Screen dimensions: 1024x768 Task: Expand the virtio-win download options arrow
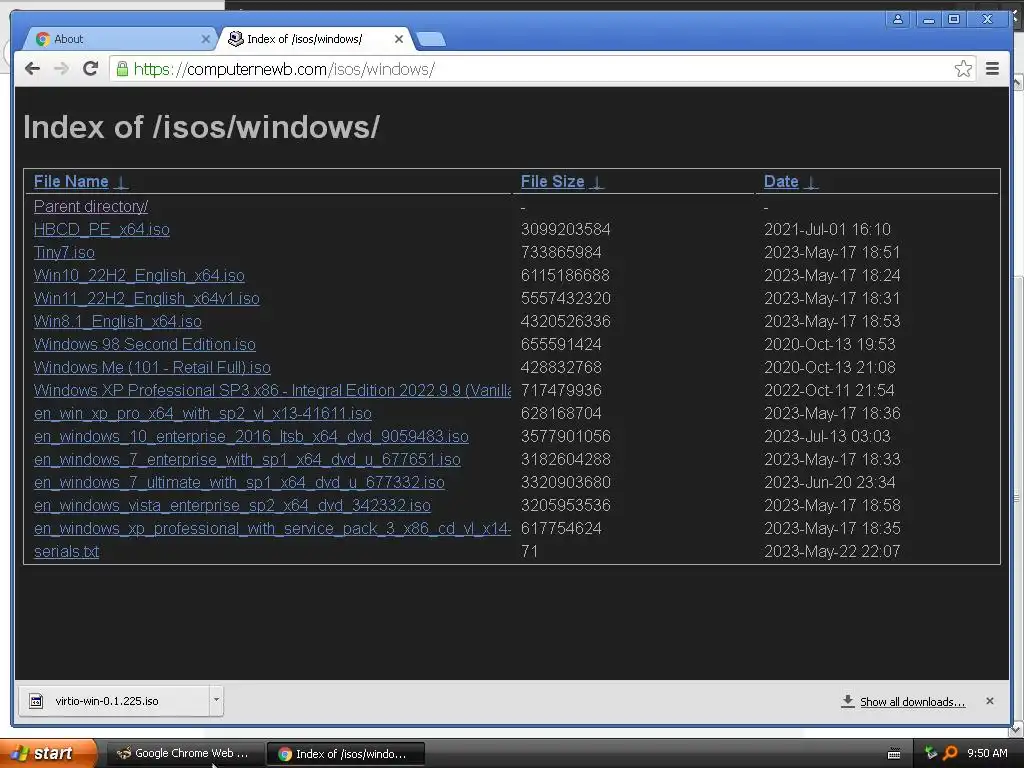(216, 701)
